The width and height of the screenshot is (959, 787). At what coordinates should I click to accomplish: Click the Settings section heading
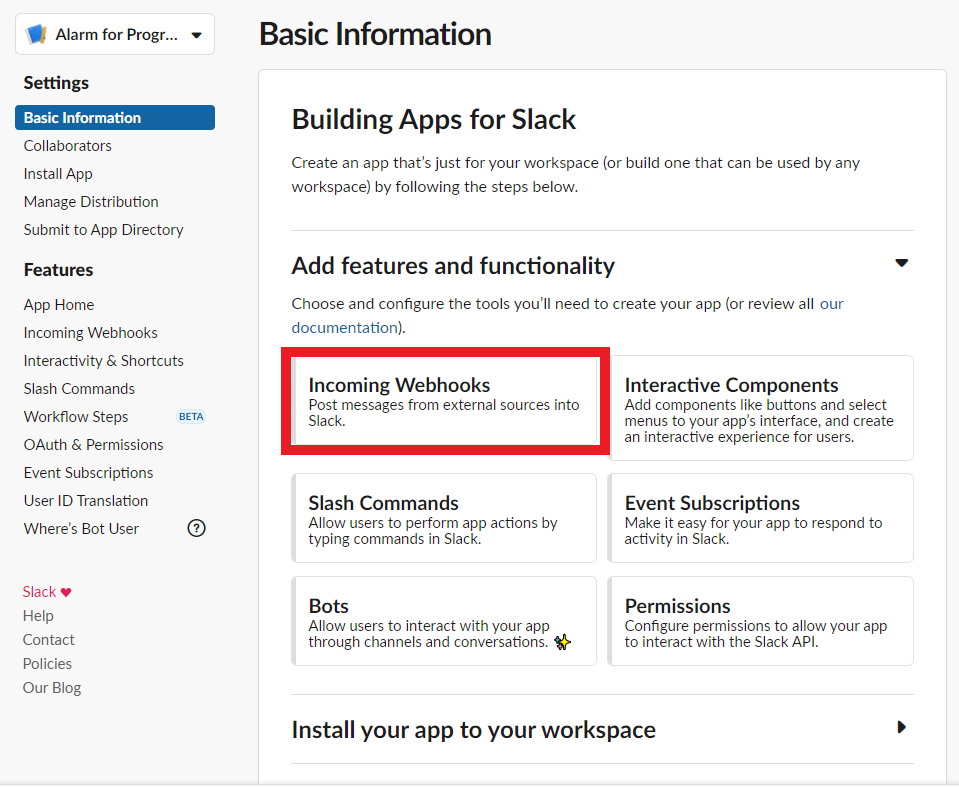pos(56,83)
